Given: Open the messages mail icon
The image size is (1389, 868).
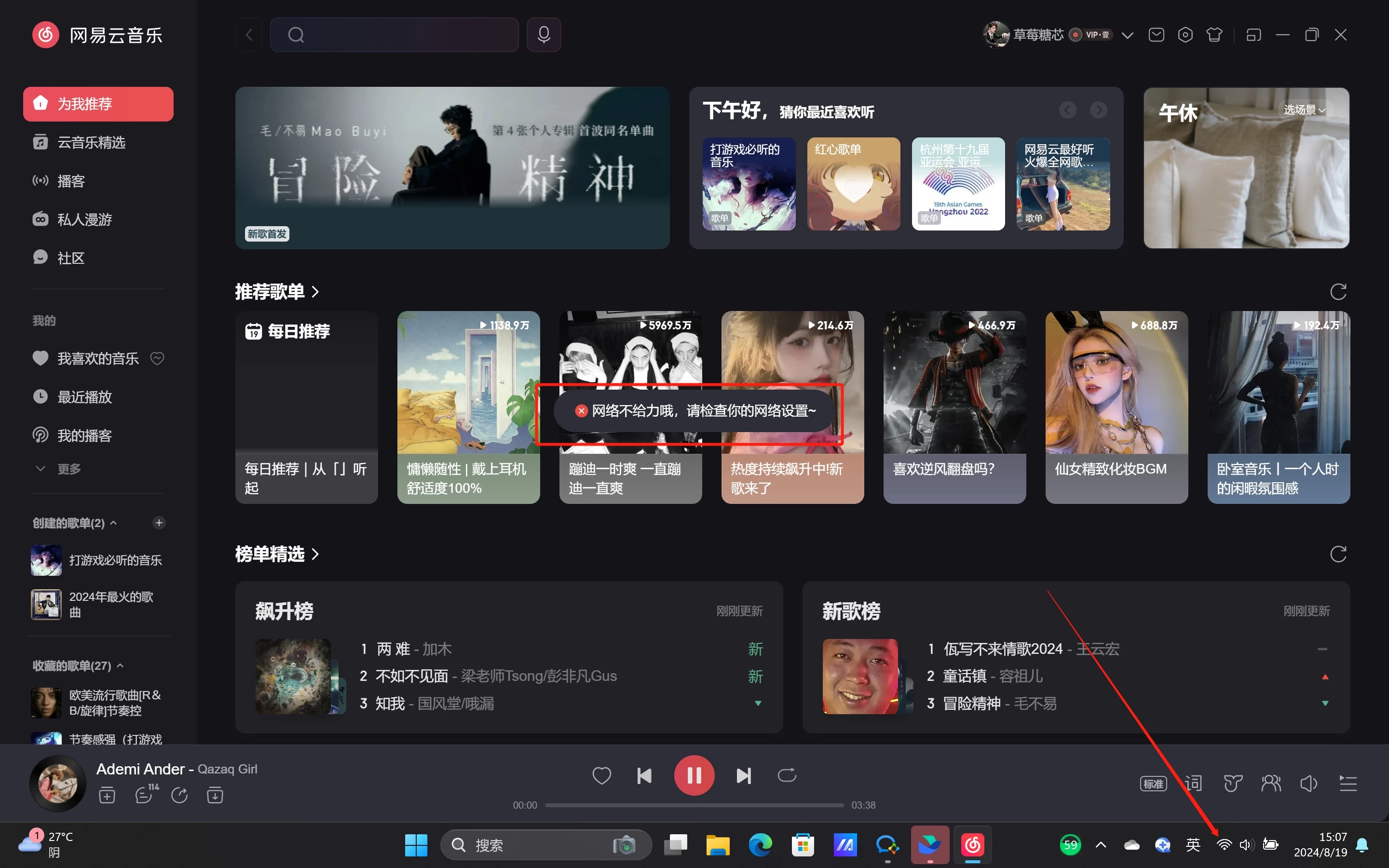Looking at the screenshot, I should point(1156,35).
